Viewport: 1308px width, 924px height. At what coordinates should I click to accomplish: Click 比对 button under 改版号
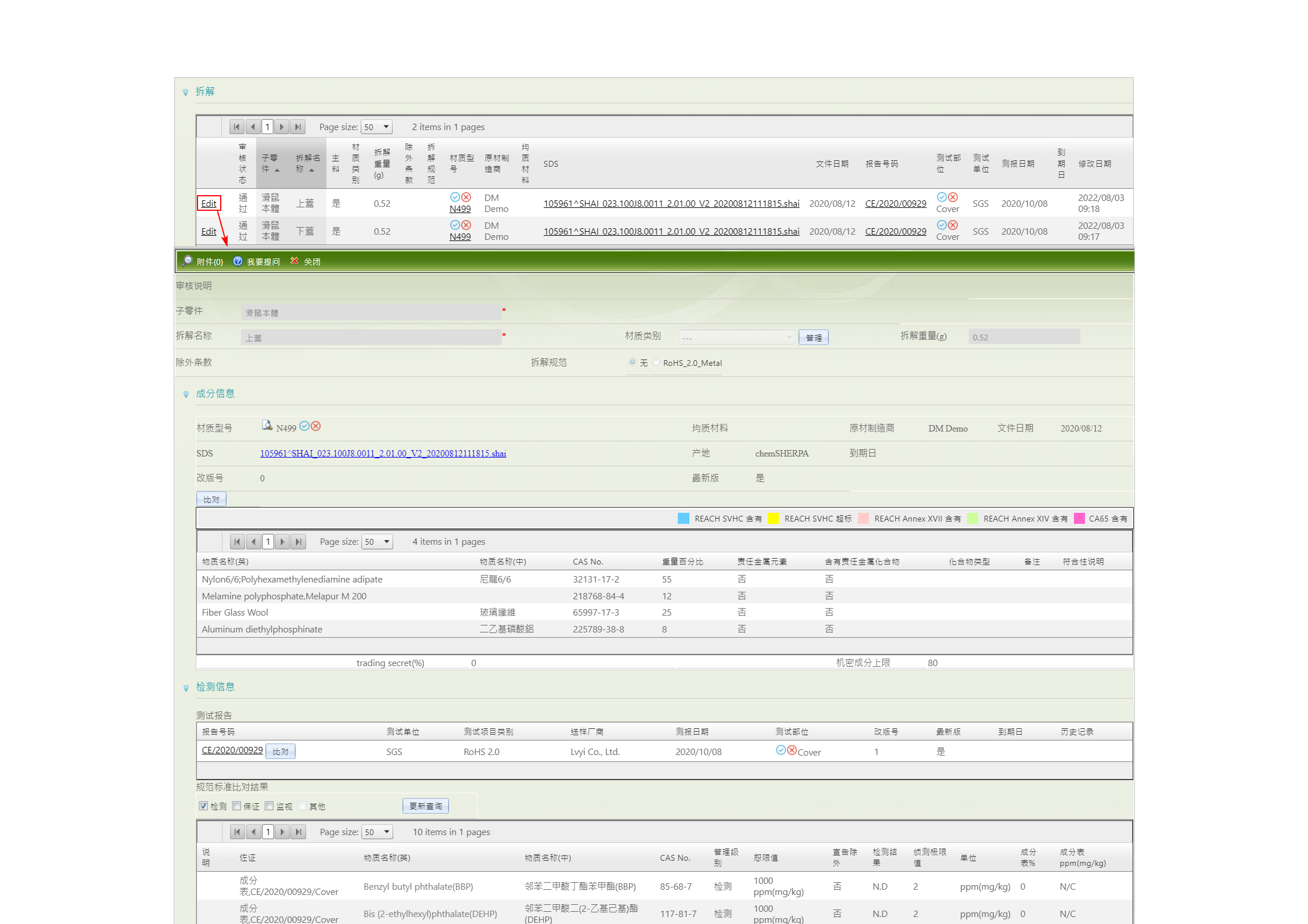point(211,499)
